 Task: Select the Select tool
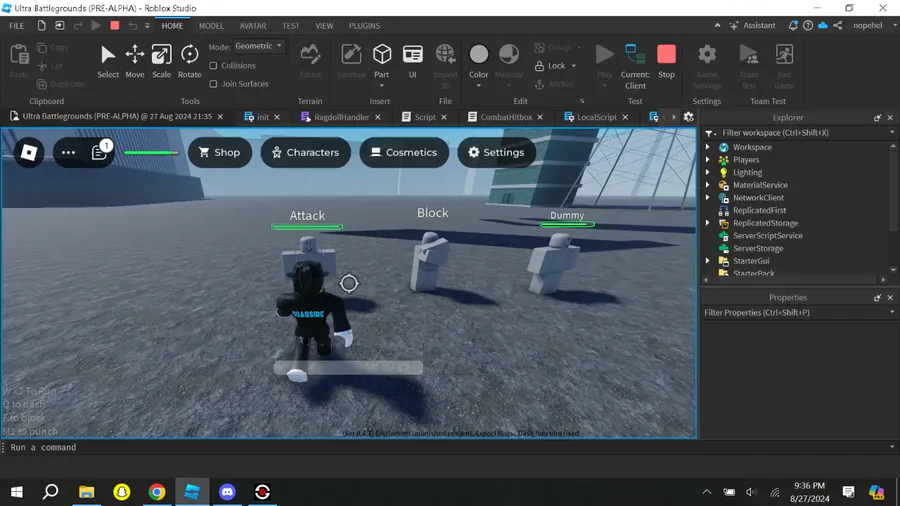107,61
